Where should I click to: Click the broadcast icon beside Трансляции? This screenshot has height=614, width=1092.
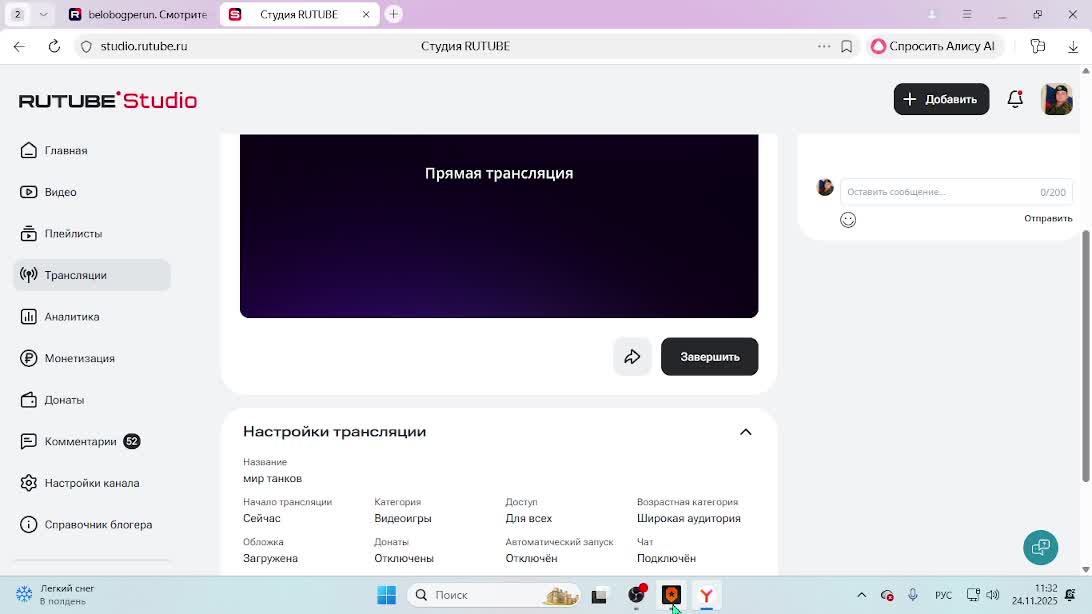29,275
